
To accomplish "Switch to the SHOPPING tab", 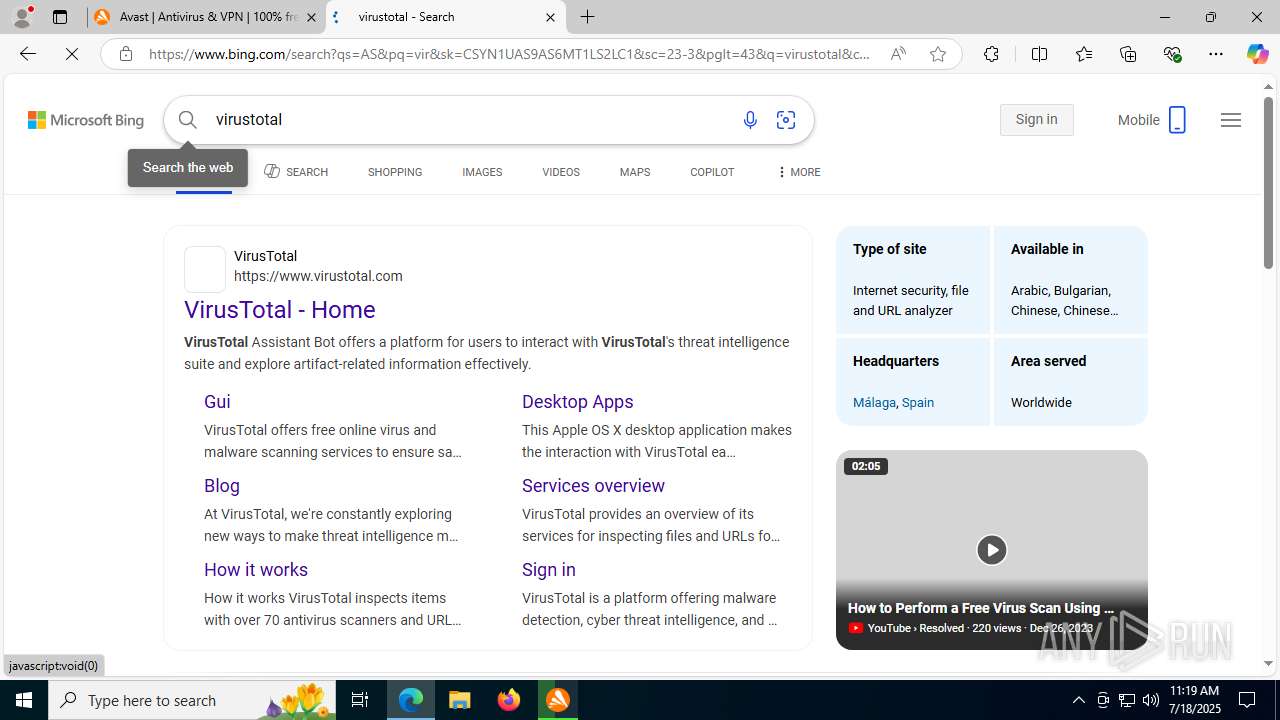I will coord(395,172).
